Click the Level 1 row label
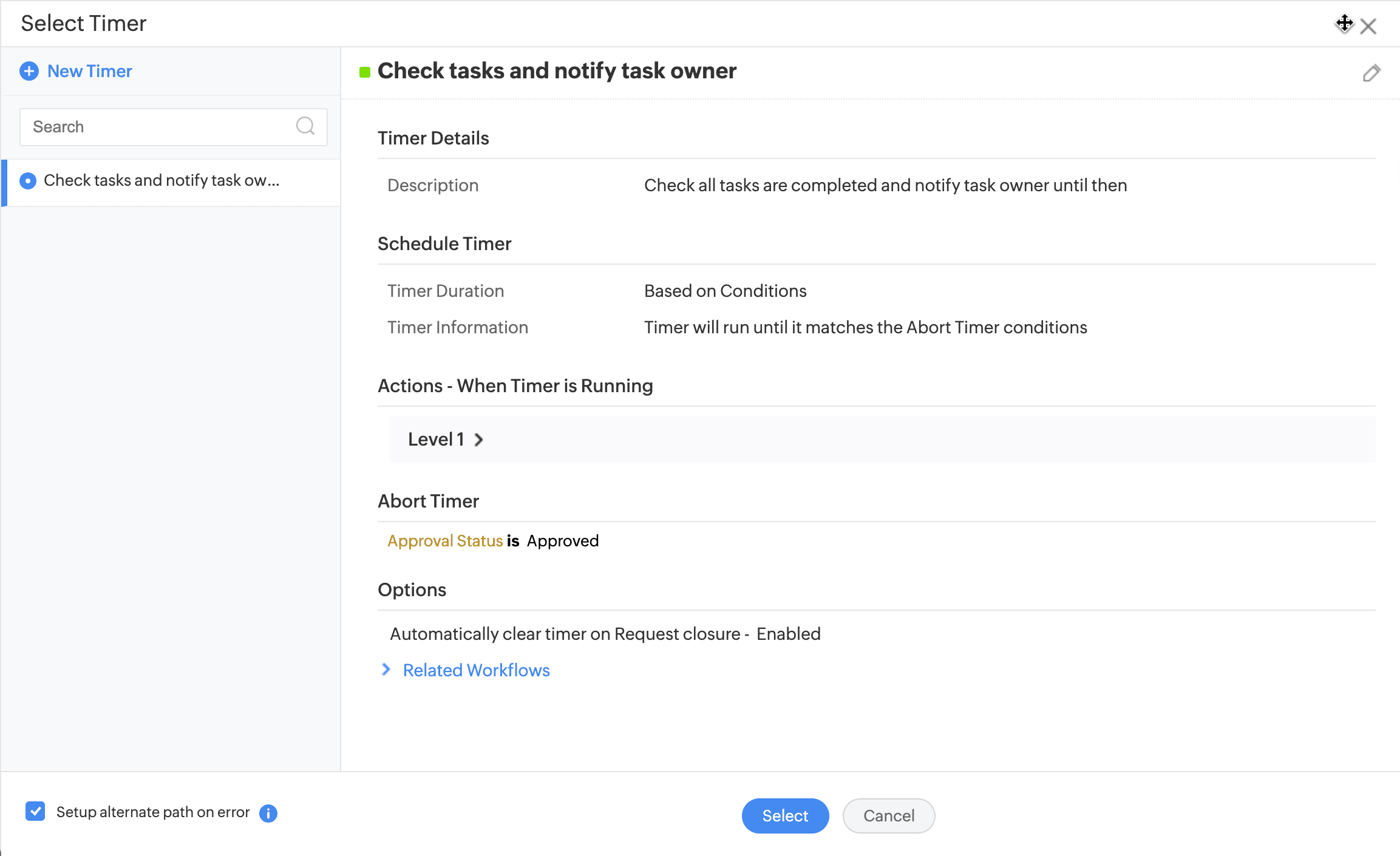This screenshot has width=1400, height=856. pos(436,440)
